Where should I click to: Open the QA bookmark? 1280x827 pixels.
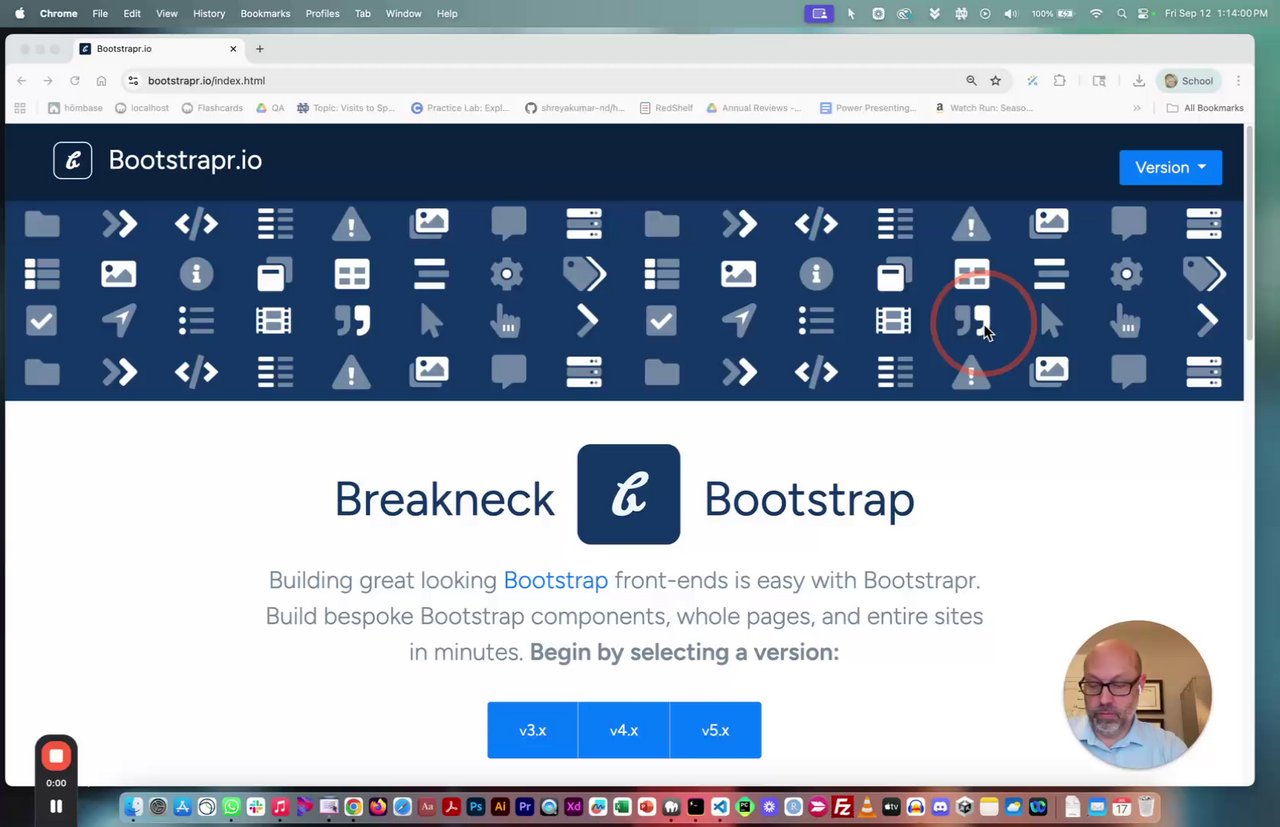click(270, 108)
